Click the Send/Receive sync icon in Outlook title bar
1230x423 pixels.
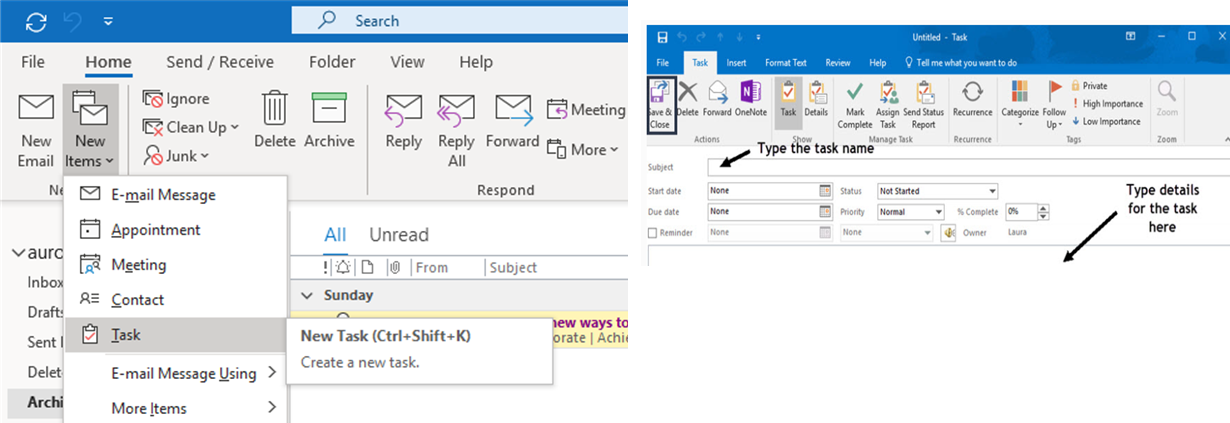[37, 20]
